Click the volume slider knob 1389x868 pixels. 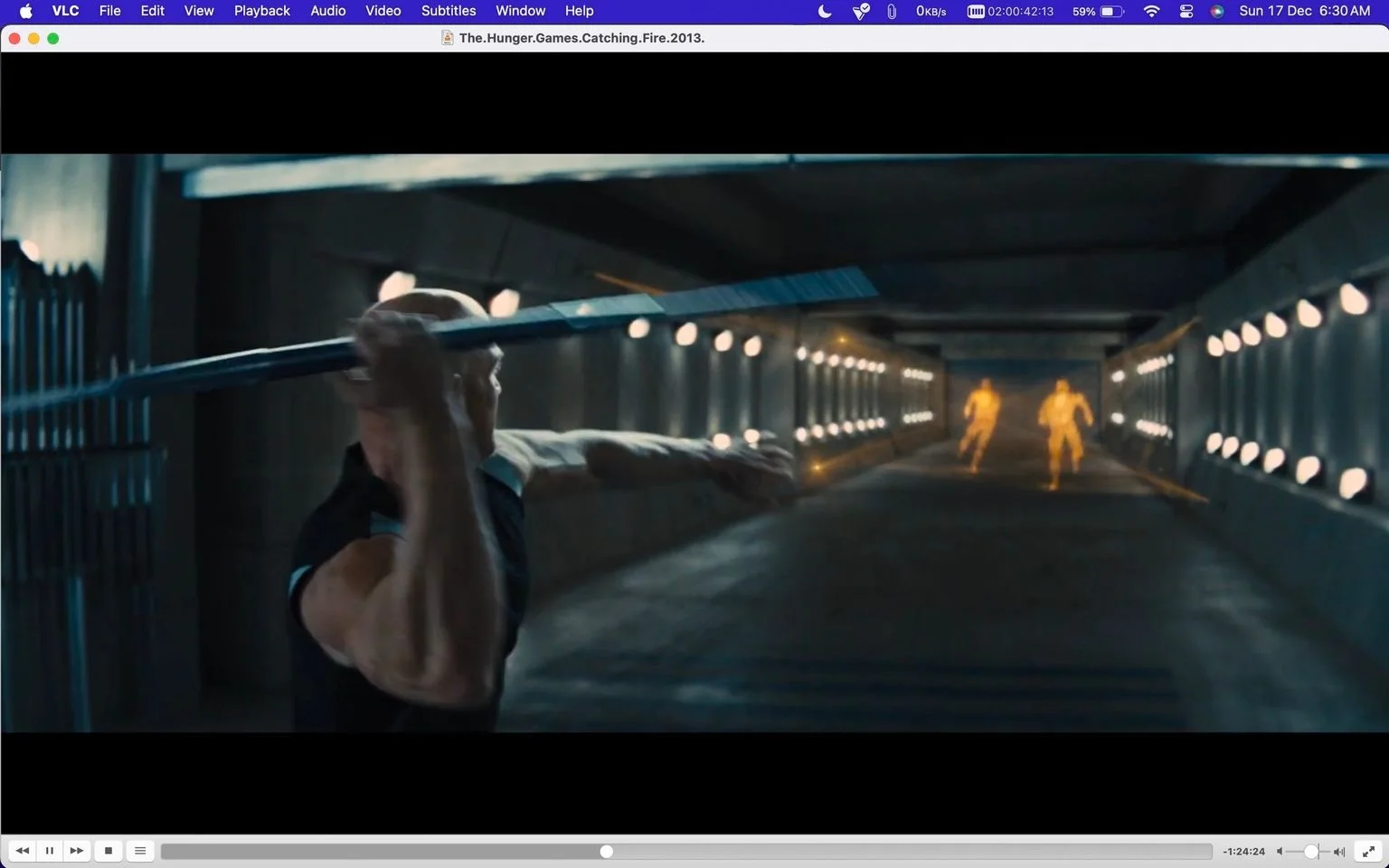[1311, 852]
